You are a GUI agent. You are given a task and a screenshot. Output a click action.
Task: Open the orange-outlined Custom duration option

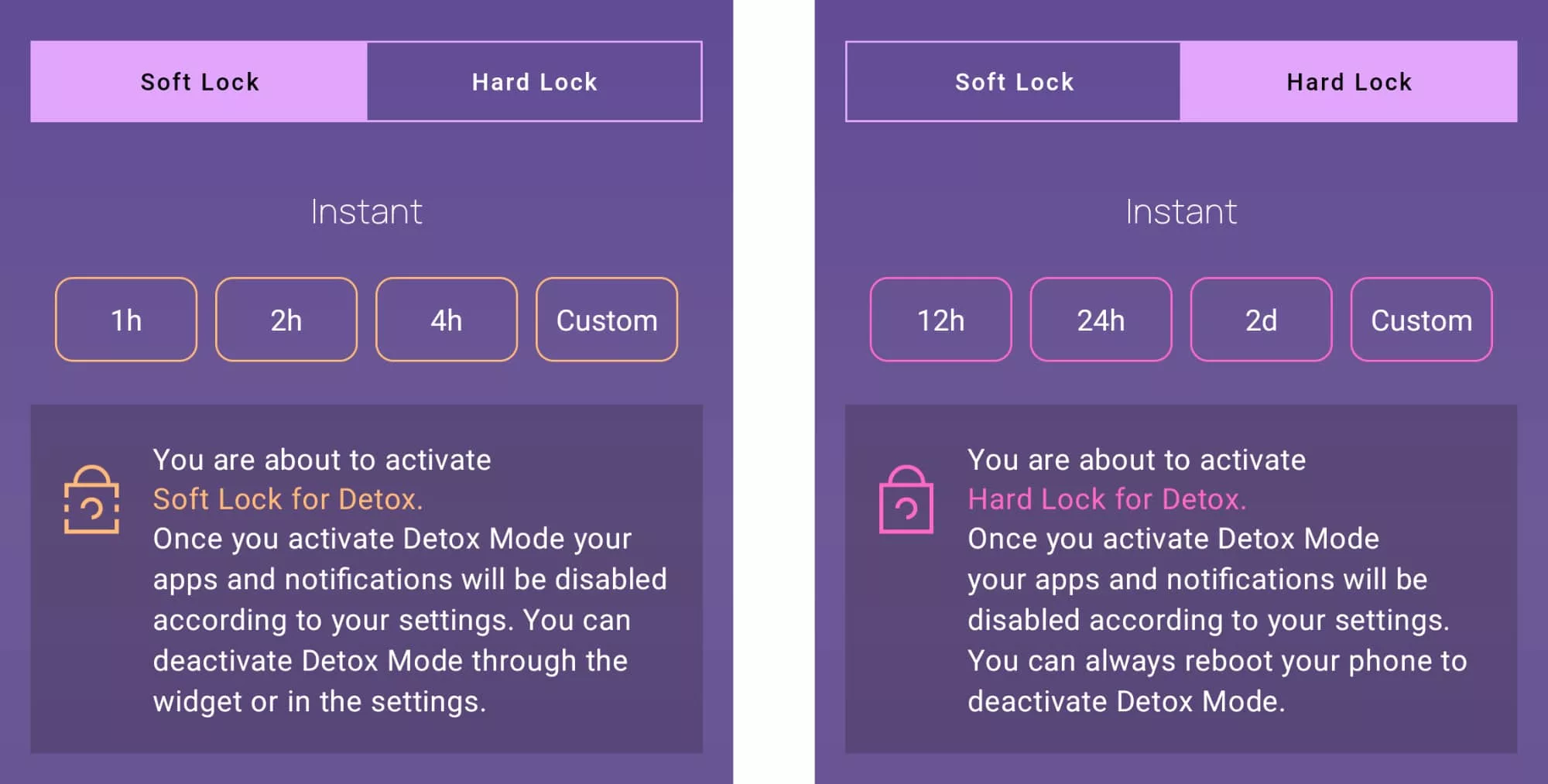click(607, 320)
